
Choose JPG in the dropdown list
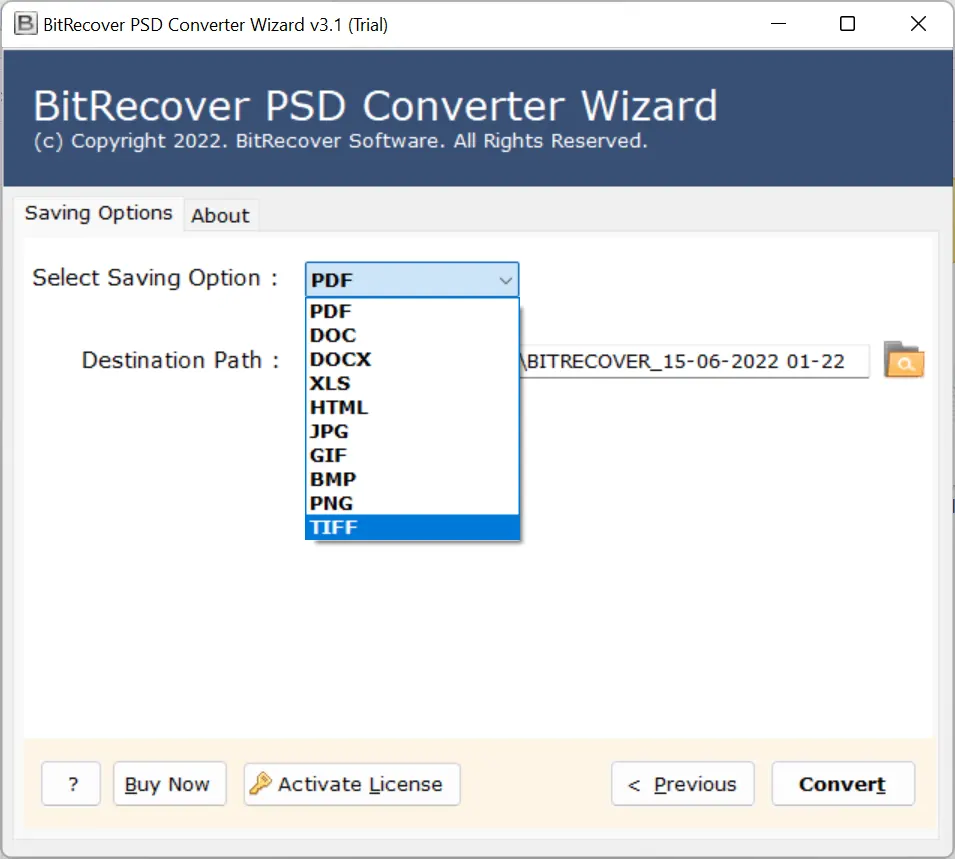point(412,431)
